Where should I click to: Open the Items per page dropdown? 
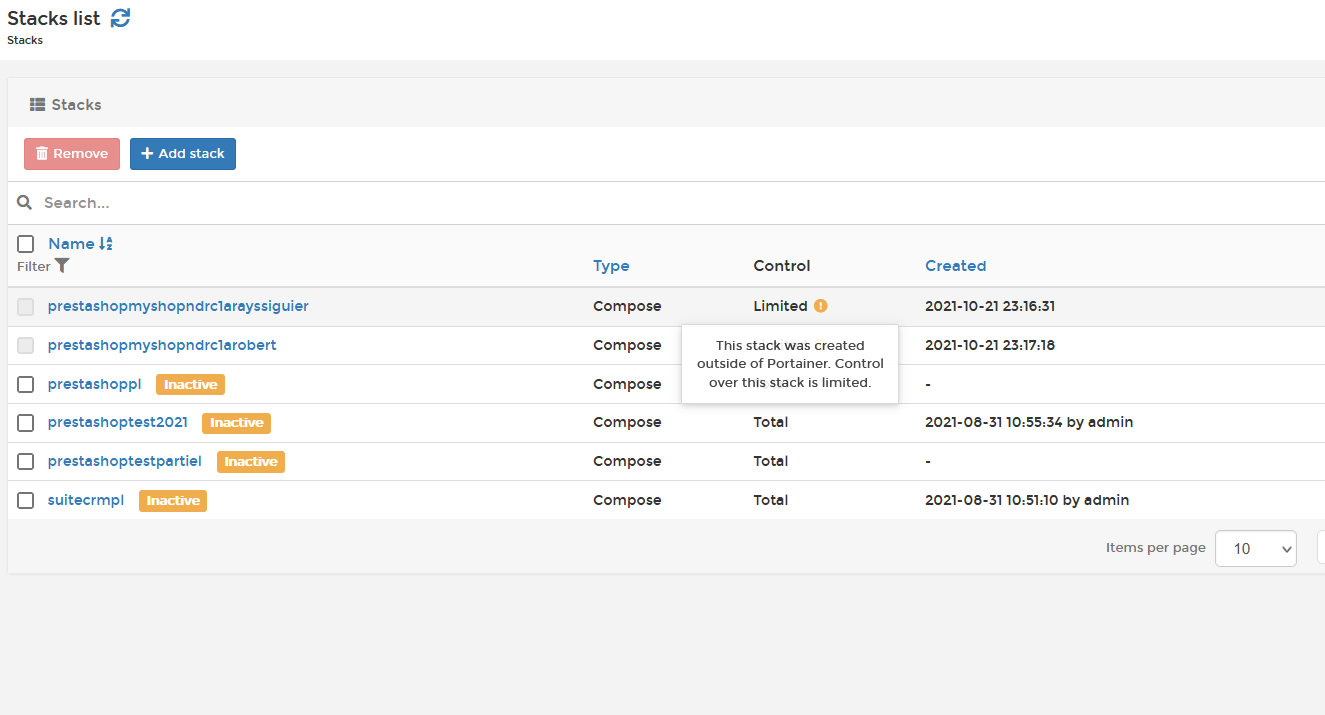click(1255, 548)
